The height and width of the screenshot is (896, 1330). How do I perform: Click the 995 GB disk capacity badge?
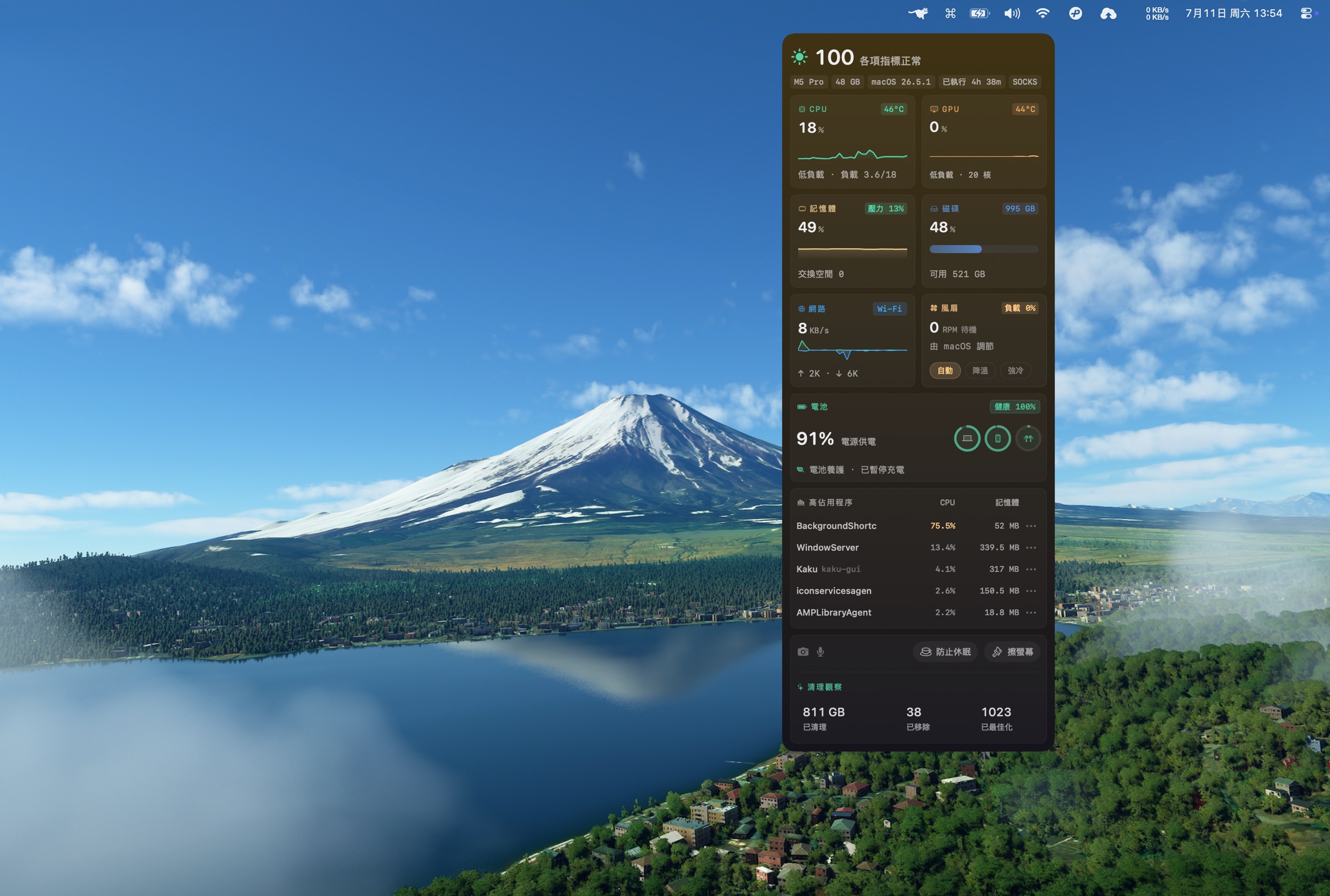(1020, 208)
